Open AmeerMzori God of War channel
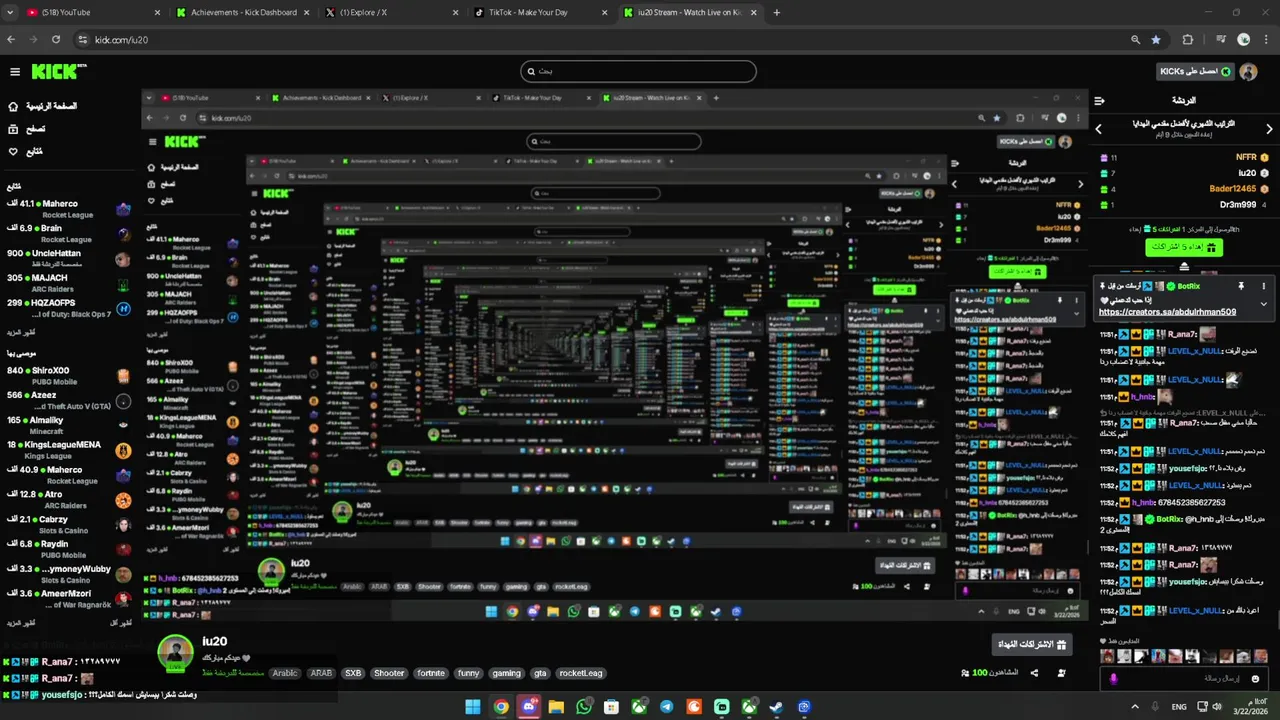The width and height of the screenshot is (1280, 720). click(68, 598)
